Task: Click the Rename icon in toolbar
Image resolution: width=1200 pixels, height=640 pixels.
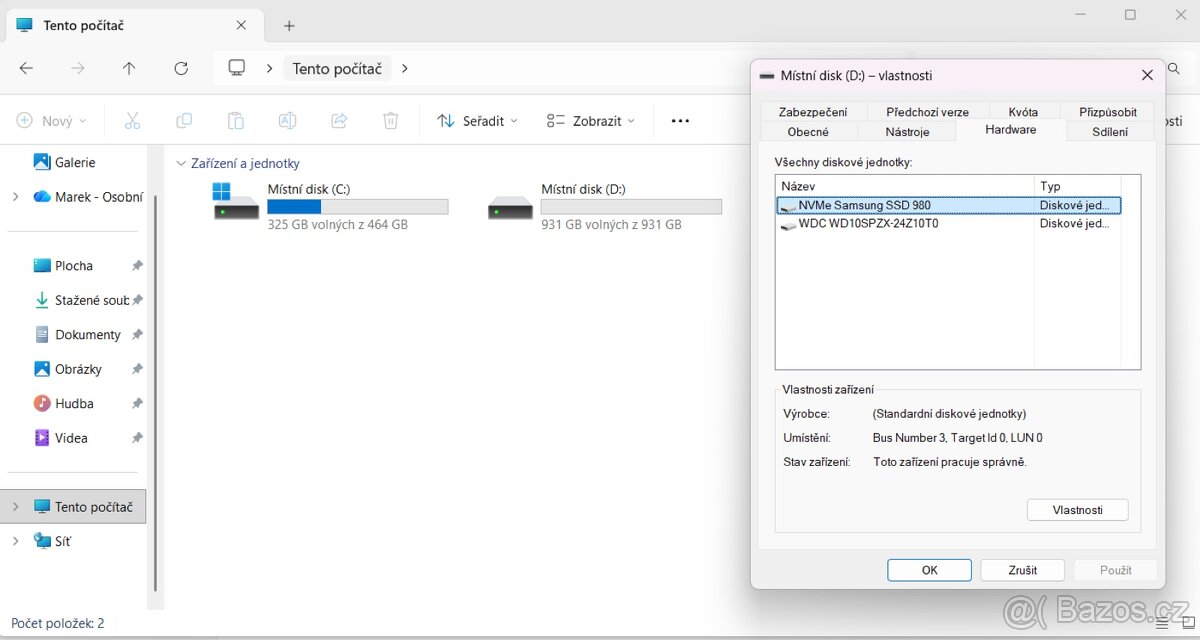Action: click(287, 121)
